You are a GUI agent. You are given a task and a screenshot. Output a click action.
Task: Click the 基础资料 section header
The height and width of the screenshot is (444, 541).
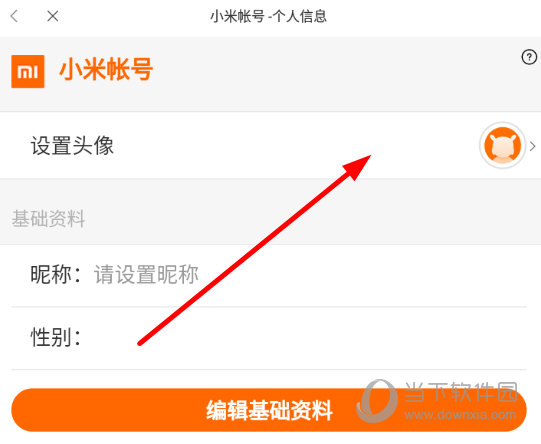(x=48, y=219)
